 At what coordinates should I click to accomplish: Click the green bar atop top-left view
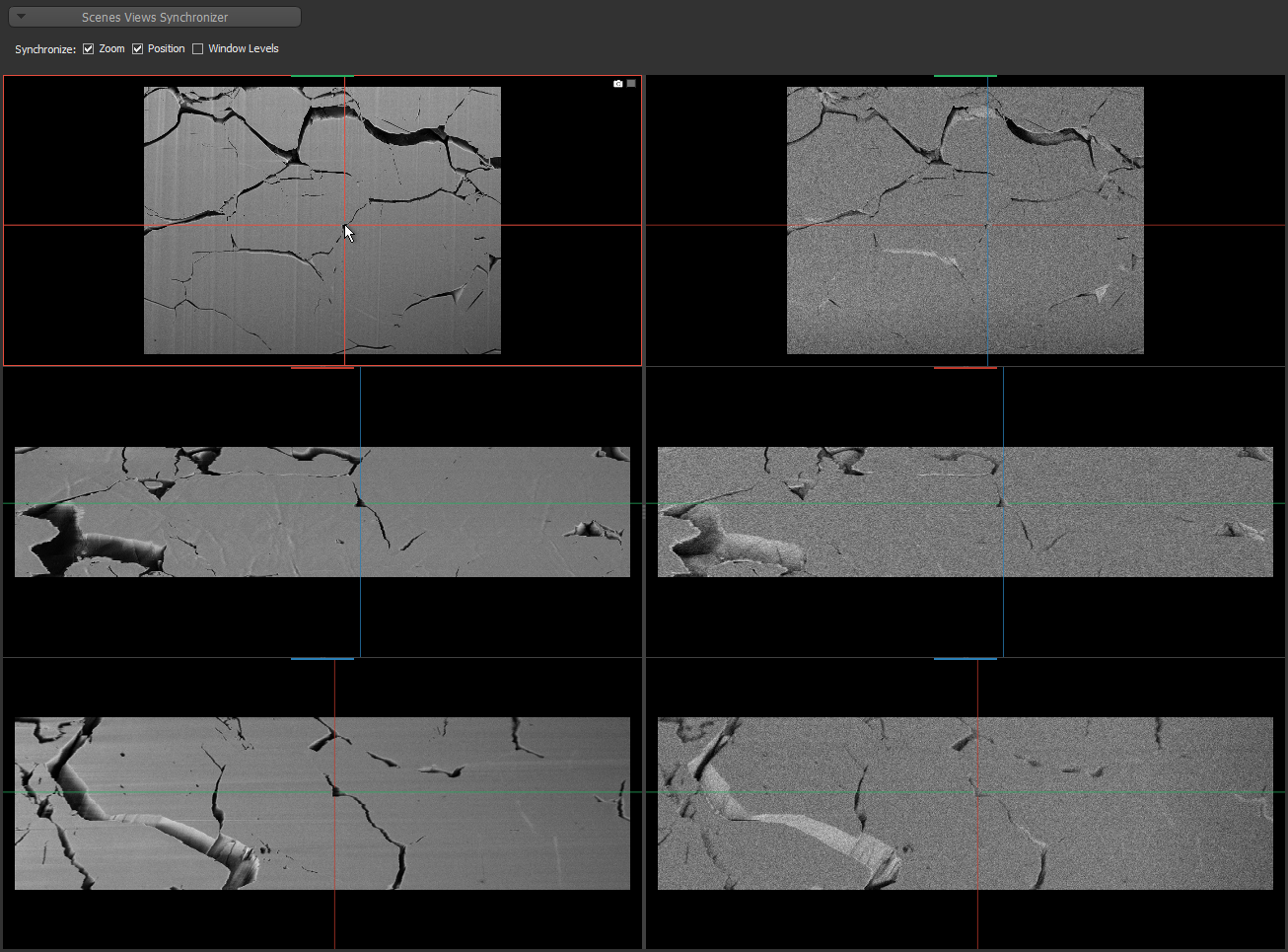[x=322, y=75]
